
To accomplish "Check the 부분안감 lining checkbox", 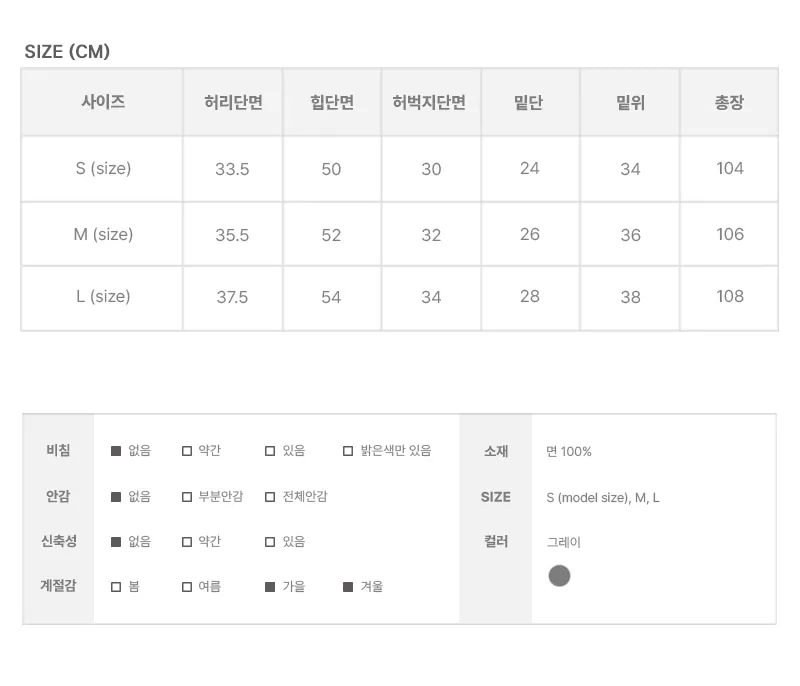I will coord(187,497).
